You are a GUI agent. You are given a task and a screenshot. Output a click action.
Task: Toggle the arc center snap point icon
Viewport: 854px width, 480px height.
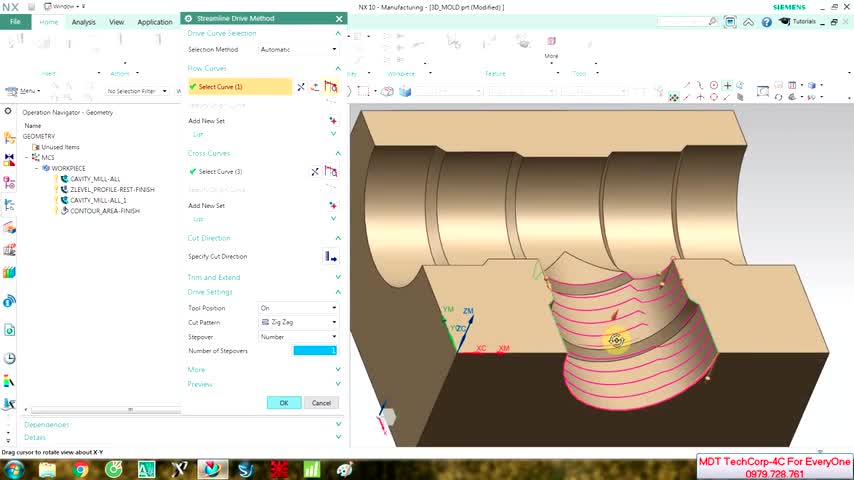[713, 86]
